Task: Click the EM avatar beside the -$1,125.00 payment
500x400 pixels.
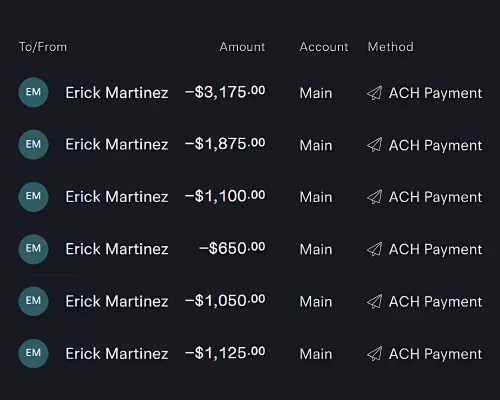Action: pyautogui.click(x=33, y=353)
